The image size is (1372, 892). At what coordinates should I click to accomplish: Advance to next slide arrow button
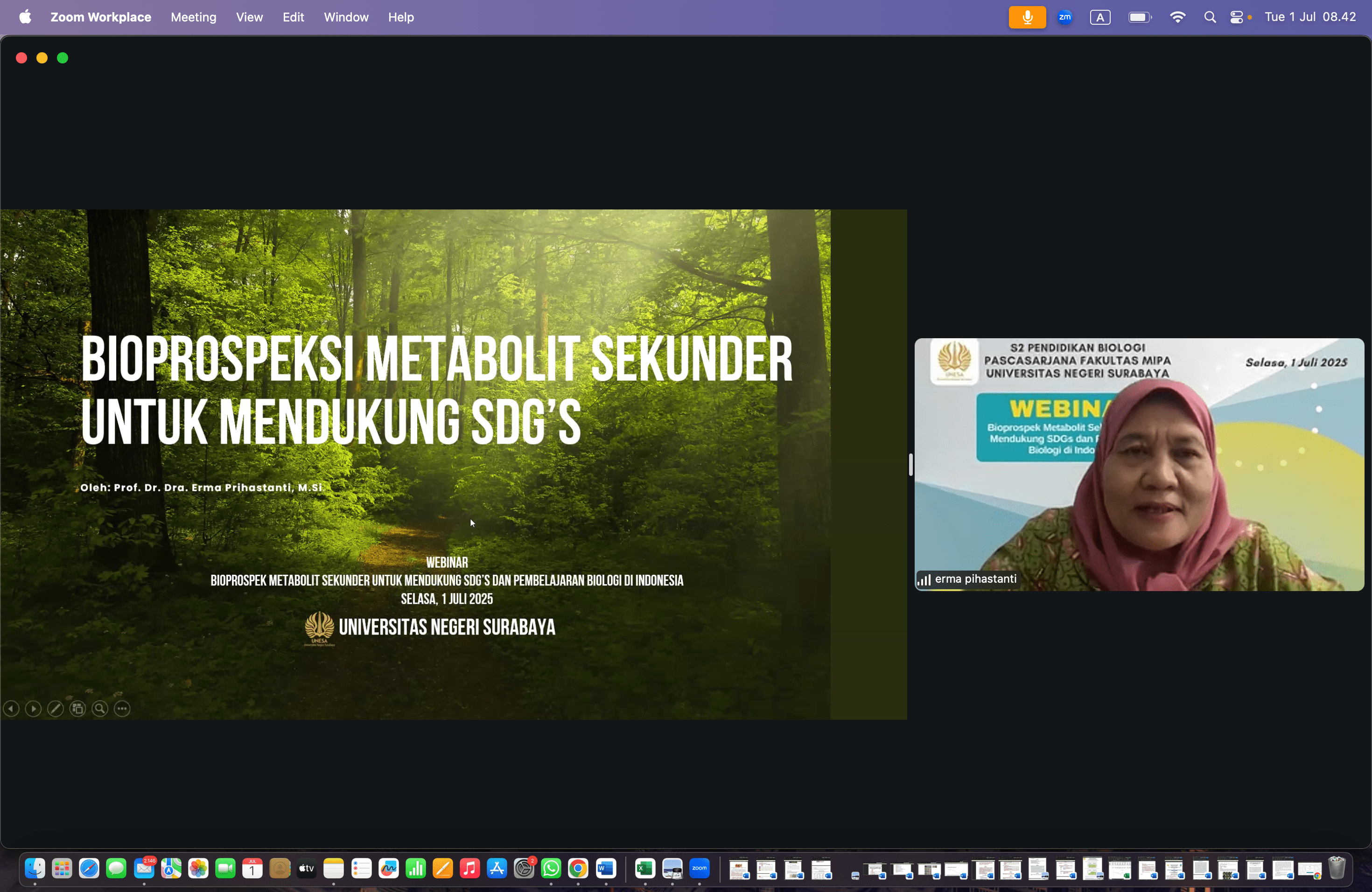coord(34,709)
